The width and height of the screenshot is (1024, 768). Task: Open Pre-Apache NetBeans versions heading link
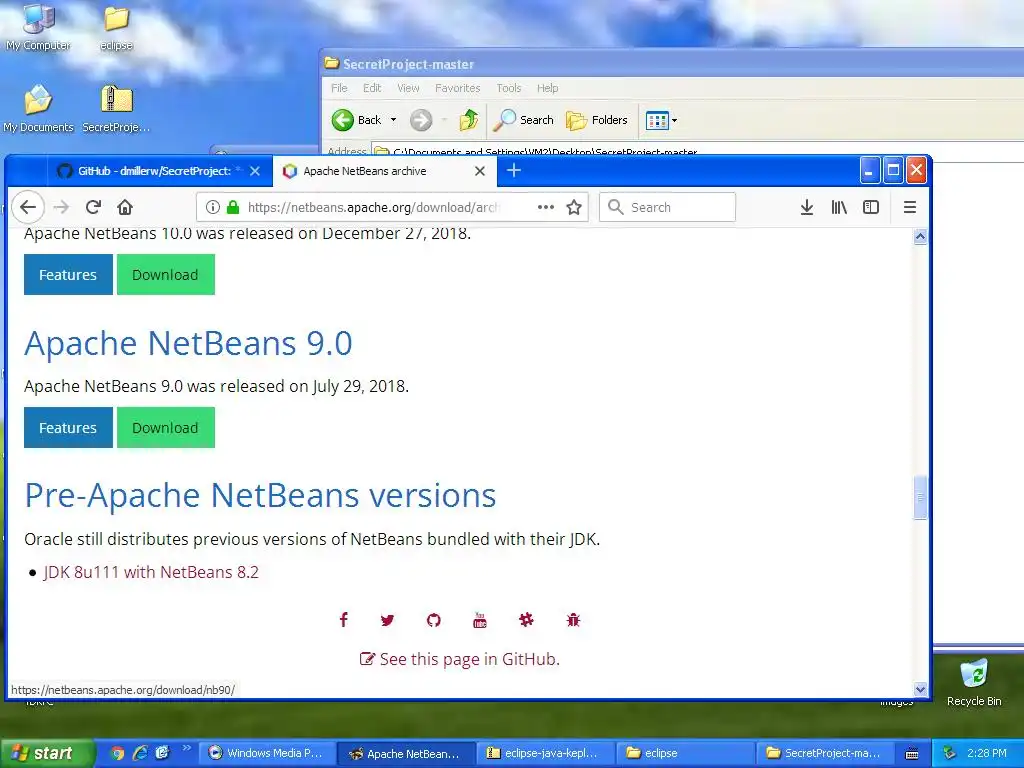[x=260, y=495]
